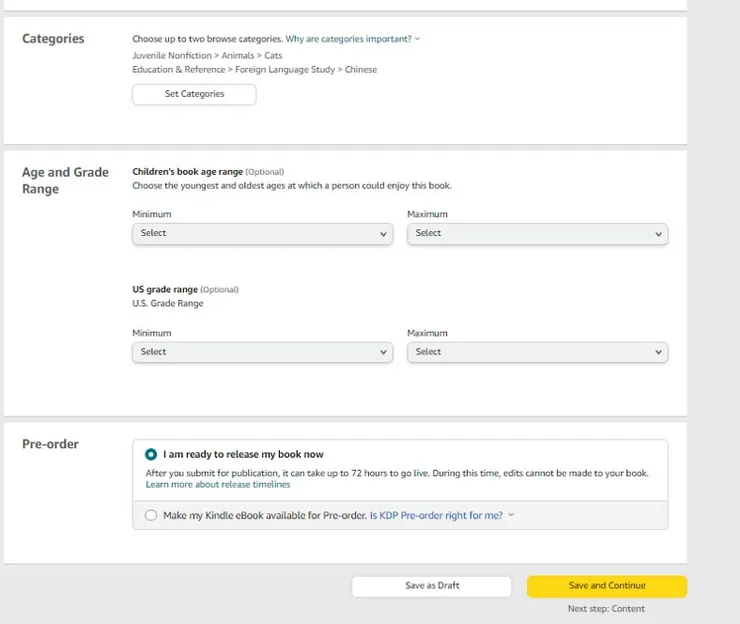Expand chevron beside 'Why are categories important?'
This screenshot has width=740, height=624.
pyautogui.click(x=418, y=39)
